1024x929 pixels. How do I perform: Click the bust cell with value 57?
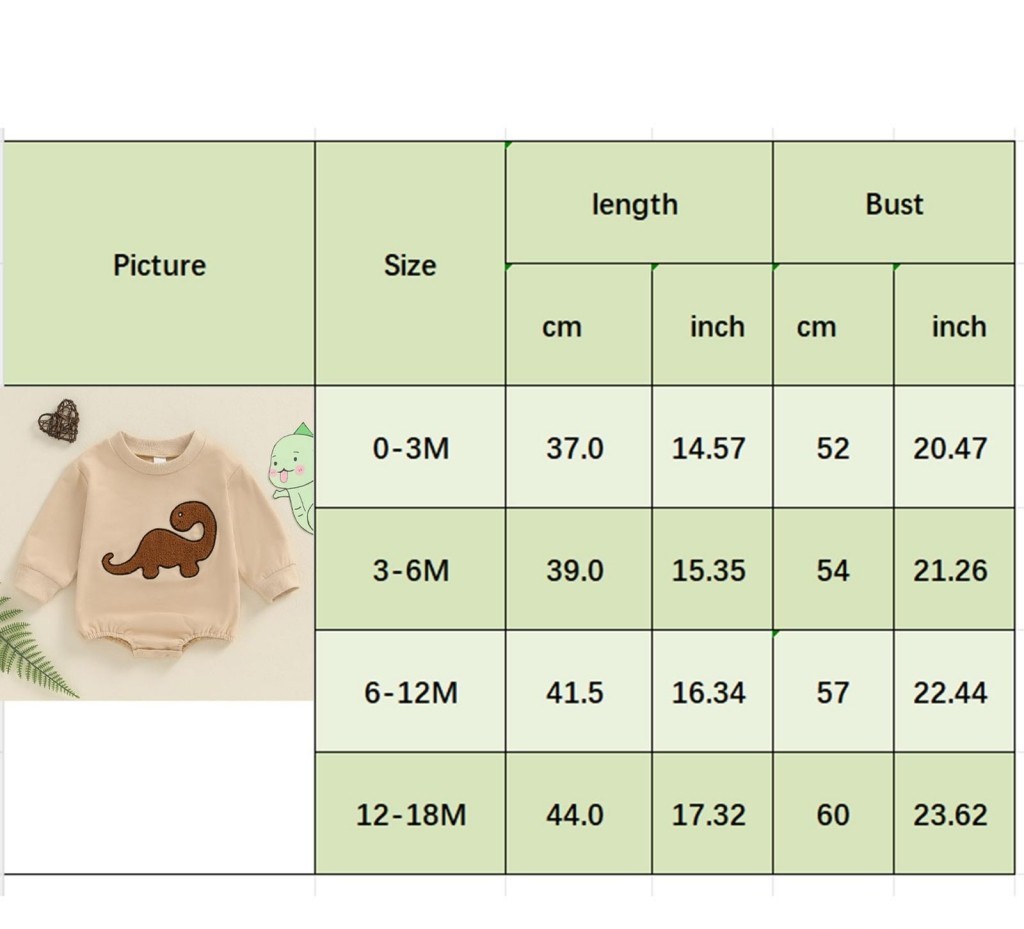tap(833, 693)
